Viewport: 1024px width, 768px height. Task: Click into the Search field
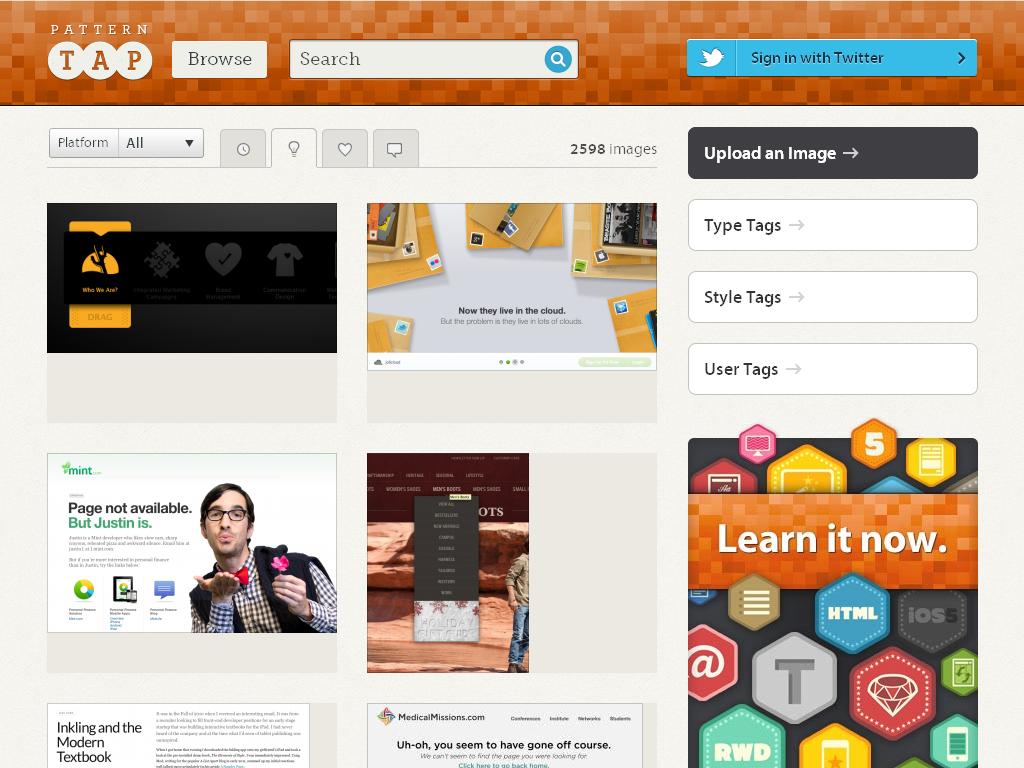pos(434,59)
